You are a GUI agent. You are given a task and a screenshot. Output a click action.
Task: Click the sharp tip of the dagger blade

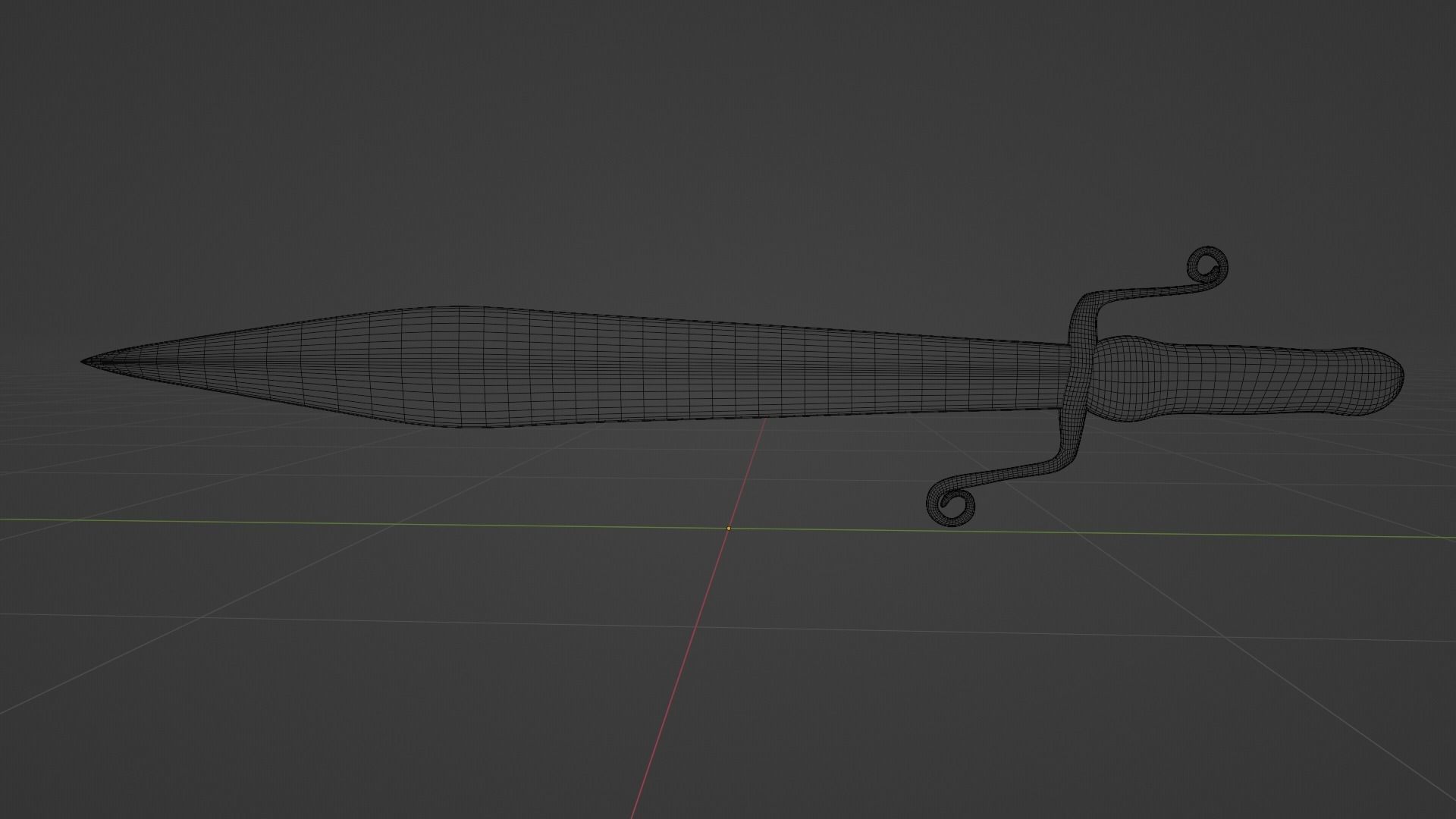[85, 361]
